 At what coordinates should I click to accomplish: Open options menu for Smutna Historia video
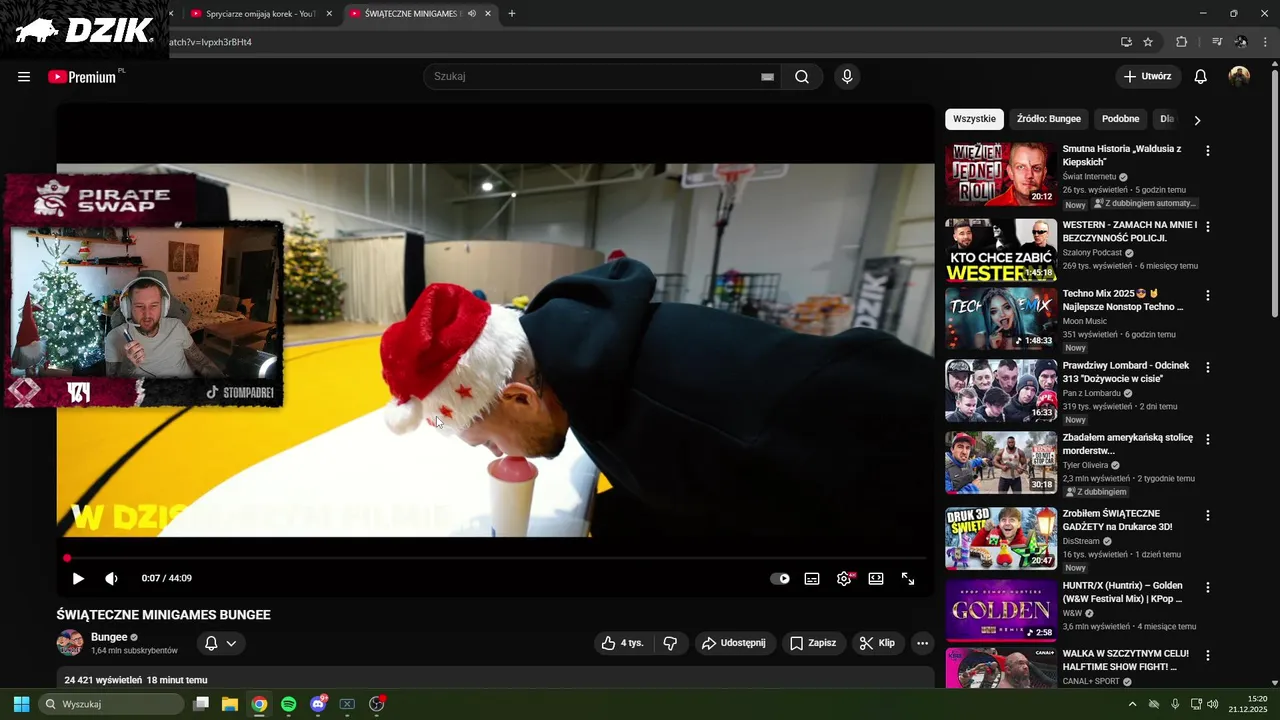(1207, 151)
